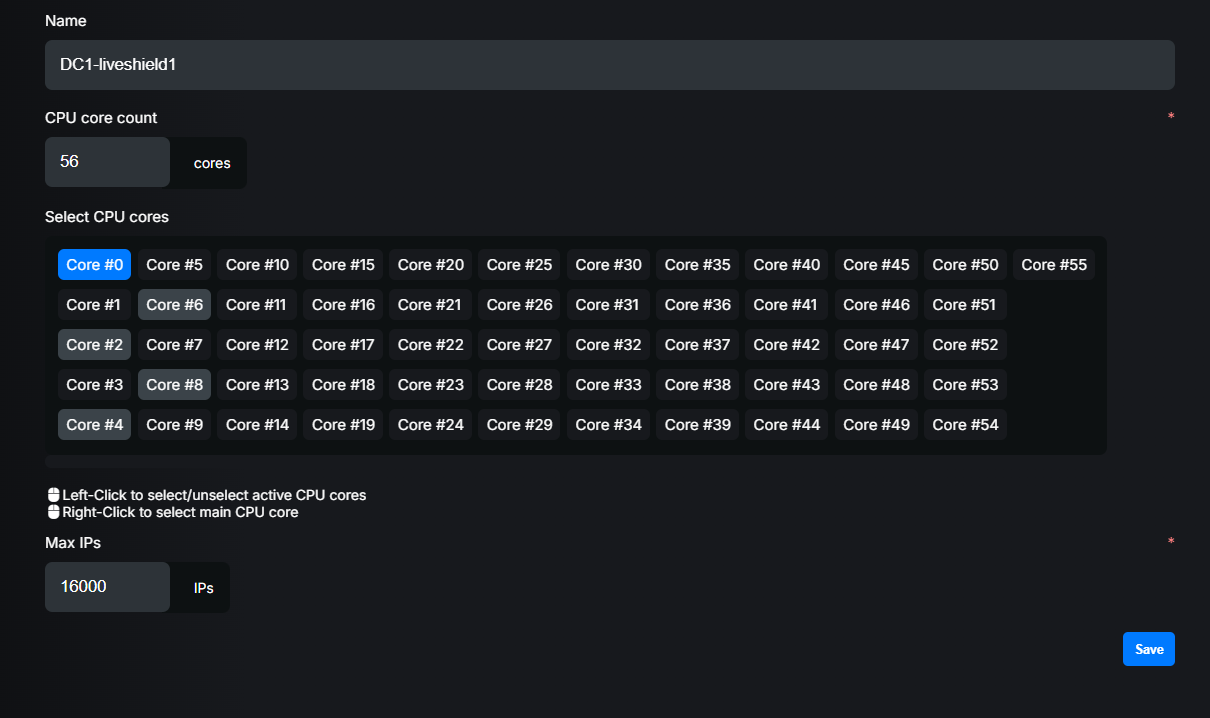
Task: Toggle Core #6 selection
Action: [174, 304]
